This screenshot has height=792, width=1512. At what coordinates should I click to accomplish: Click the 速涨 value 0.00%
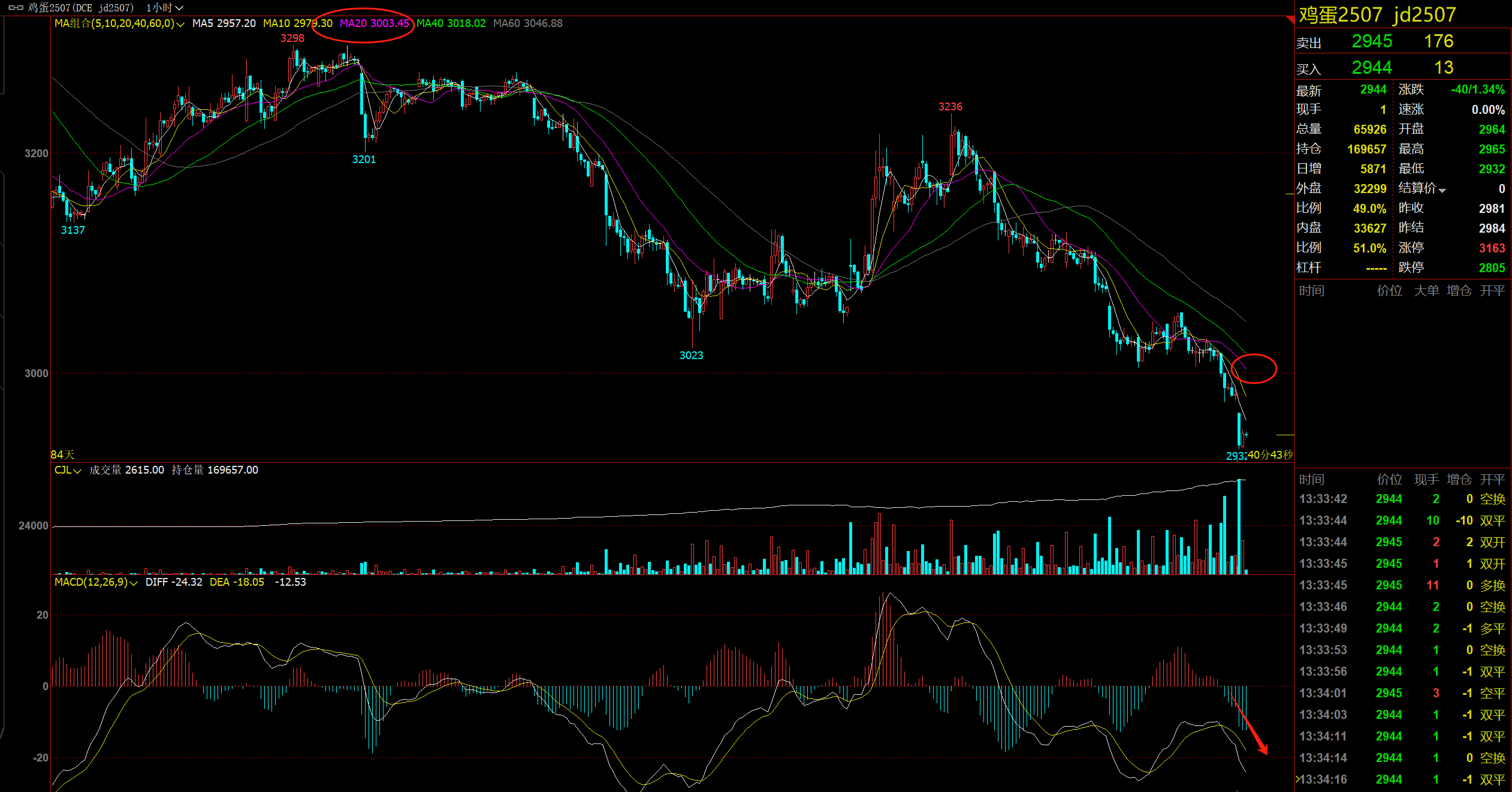tap(1488, 110)
